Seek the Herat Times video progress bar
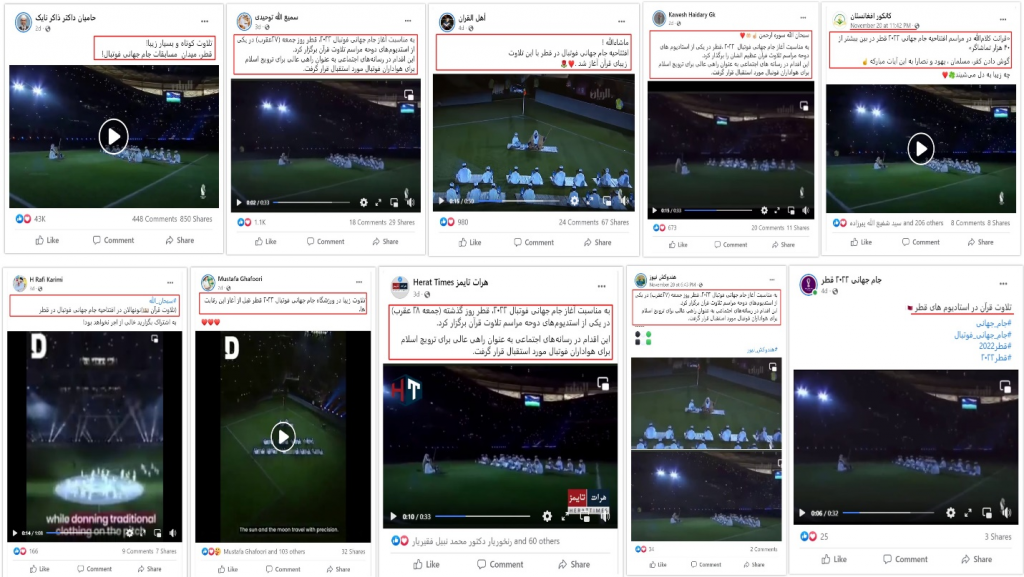The image size is (1024, 577). (483, 516)
